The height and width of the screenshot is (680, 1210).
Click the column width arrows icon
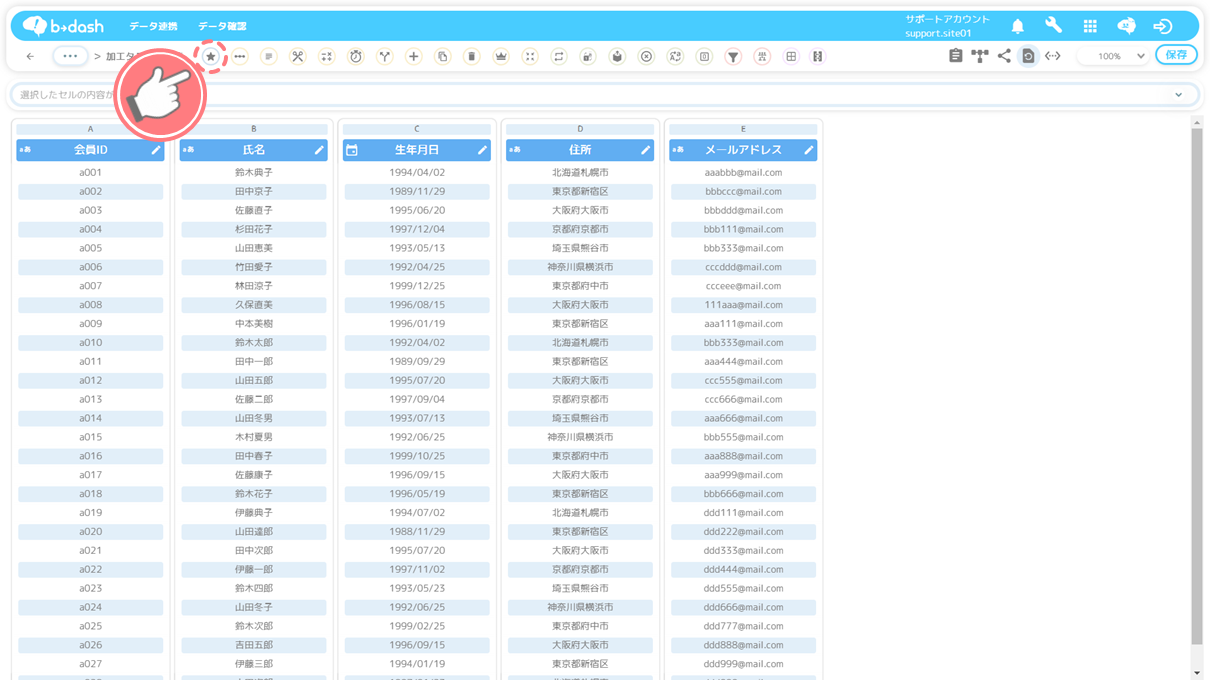[1053, 57]
